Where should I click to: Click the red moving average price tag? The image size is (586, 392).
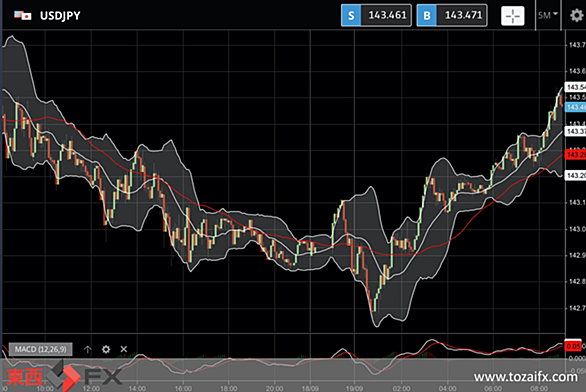pyautogui.click(x=575, y=155)
